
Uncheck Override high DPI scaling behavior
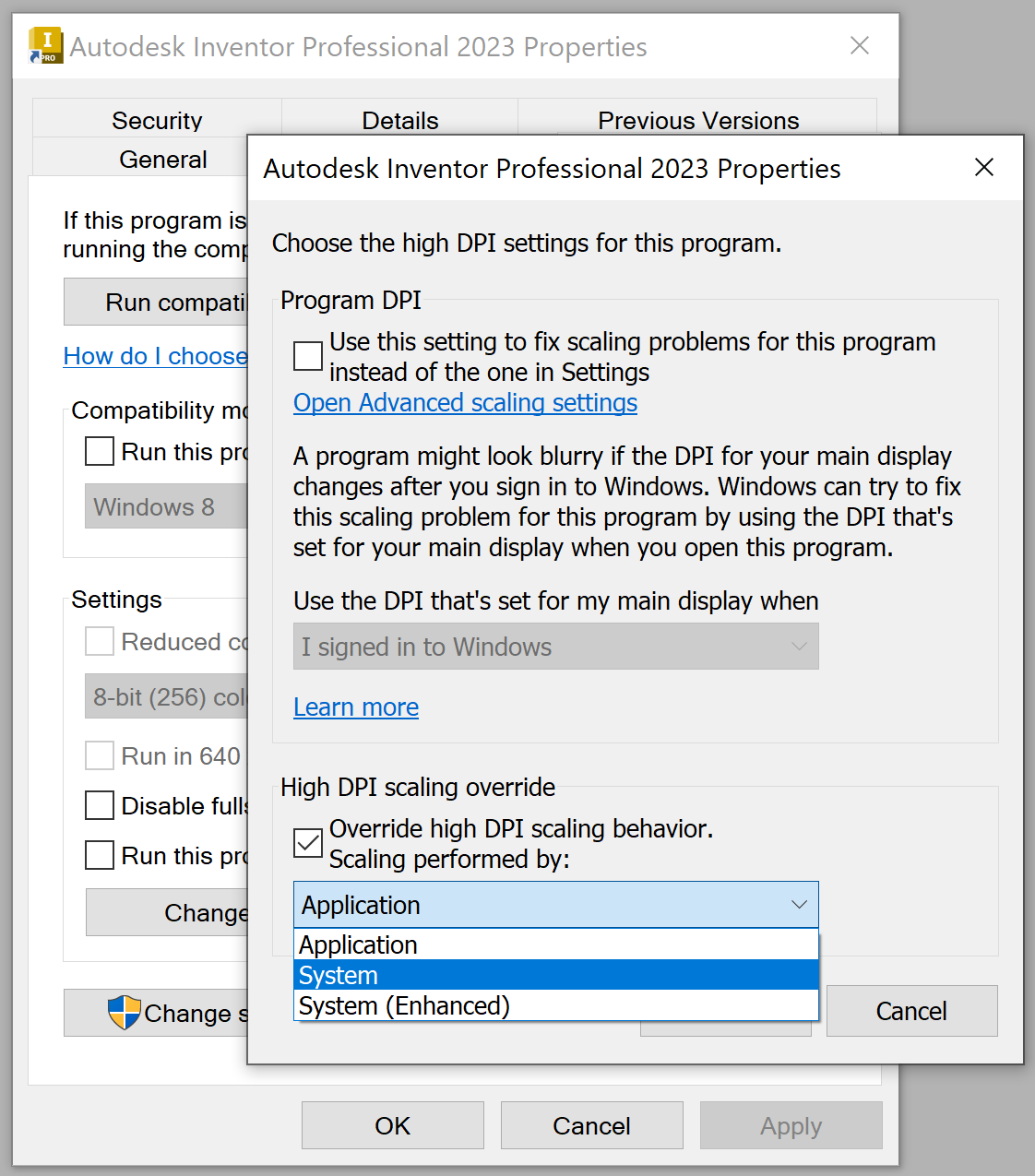click(x=307, y=842)
